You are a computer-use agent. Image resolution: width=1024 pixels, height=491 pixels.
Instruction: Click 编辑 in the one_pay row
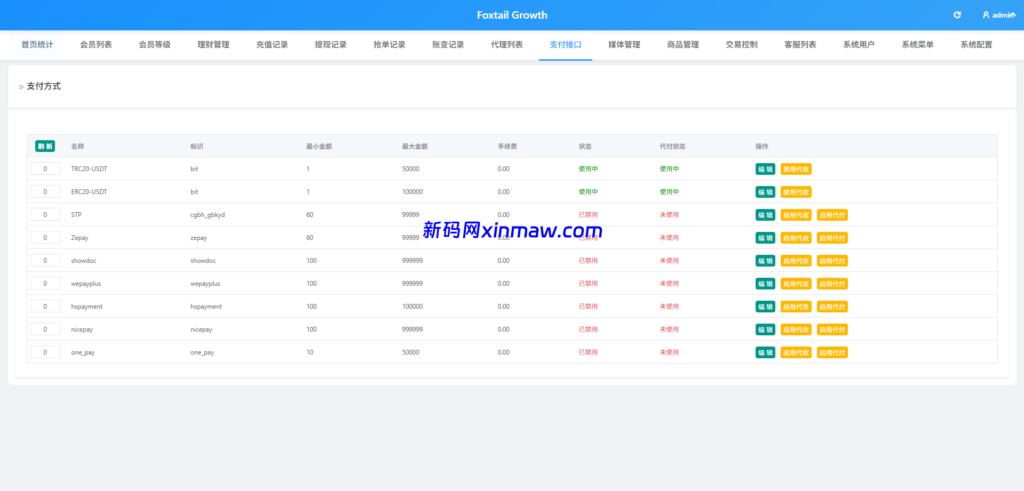click(x=765, y=352)
